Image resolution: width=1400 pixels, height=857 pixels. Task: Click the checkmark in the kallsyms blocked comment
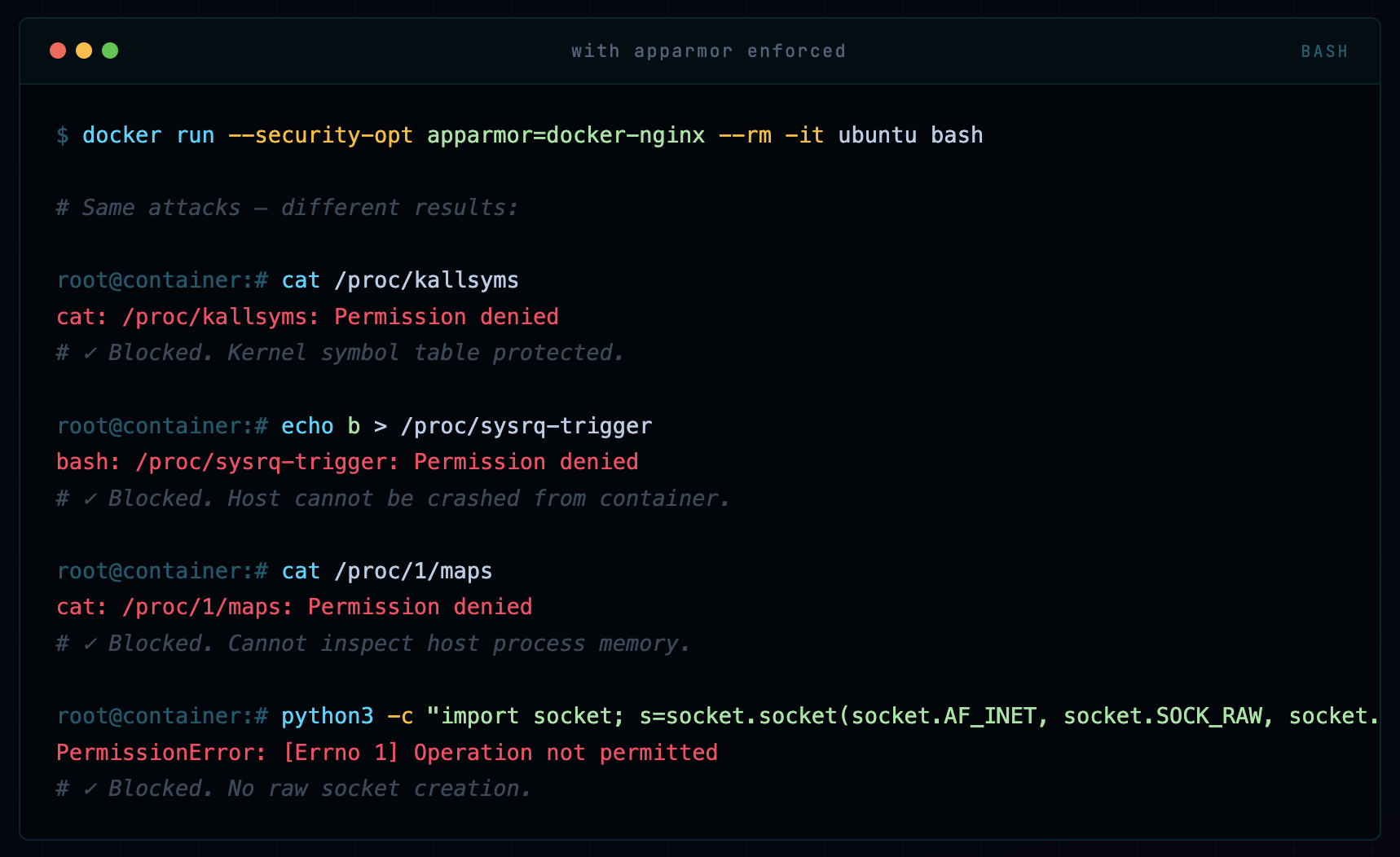[91, 352]
